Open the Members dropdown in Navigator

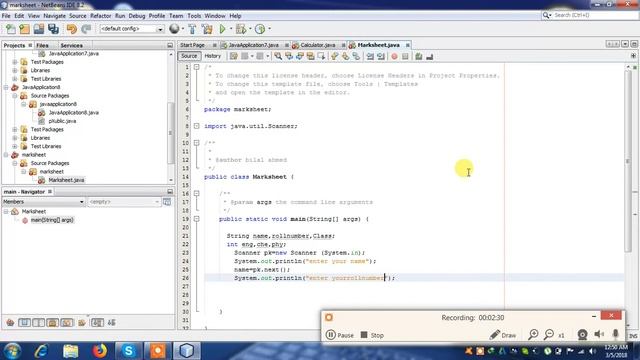(43, 202)
